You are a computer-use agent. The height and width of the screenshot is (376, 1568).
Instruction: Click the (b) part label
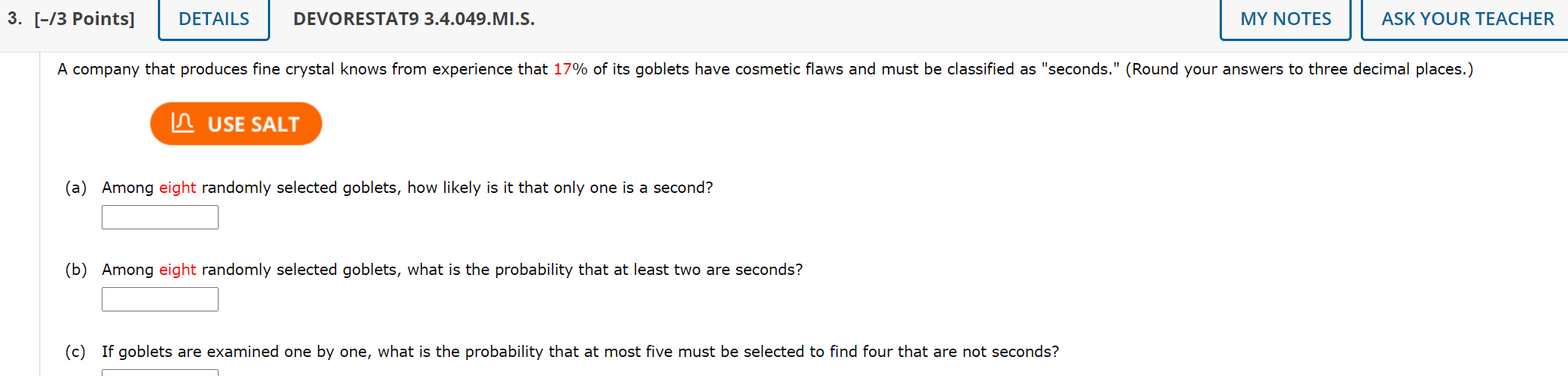(76, 270)
